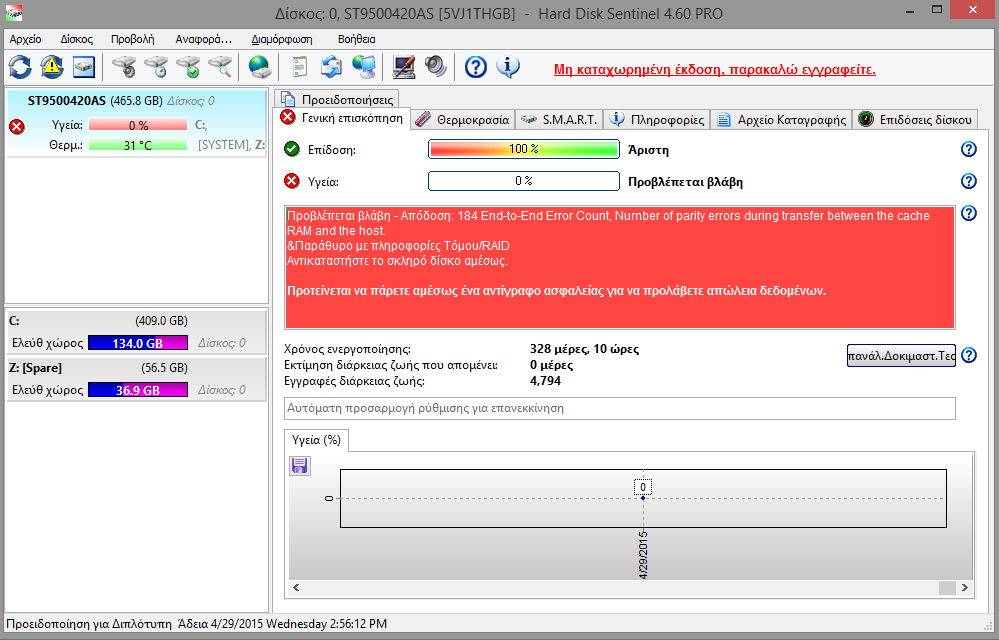The height and width of the screenshot is (640, 999).
Task: Click the info speech bubble toolbar icon
Action: tap(508, 67)
